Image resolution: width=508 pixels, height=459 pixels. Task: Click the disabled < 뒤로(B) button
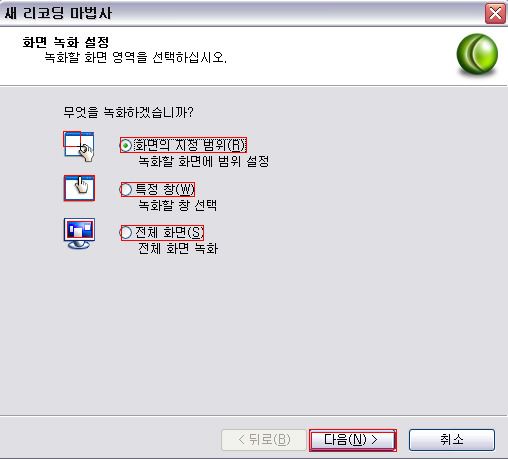tap(264, 440)
